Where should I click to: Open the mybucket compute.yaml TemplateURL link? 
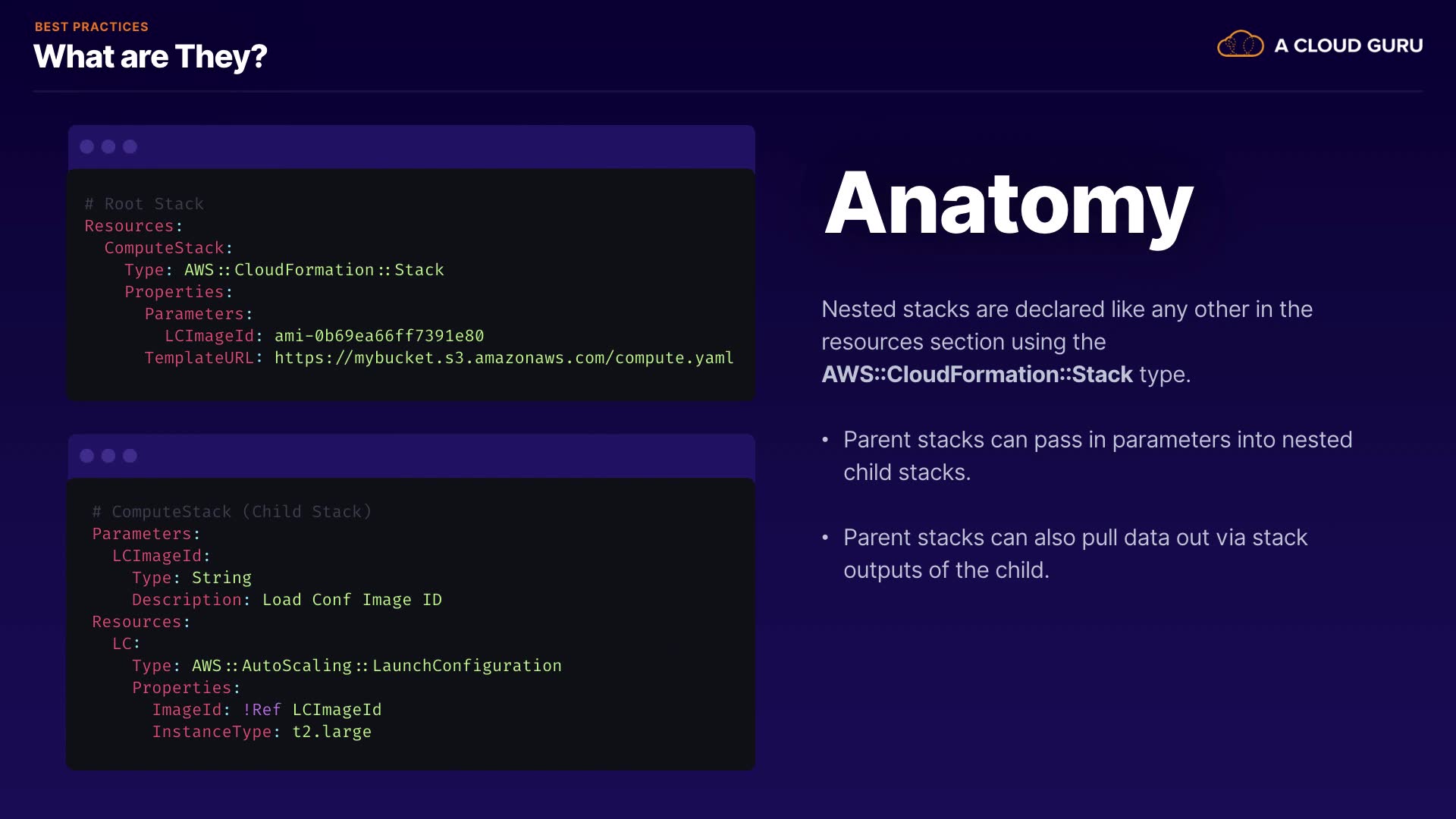tap(504, 358)
